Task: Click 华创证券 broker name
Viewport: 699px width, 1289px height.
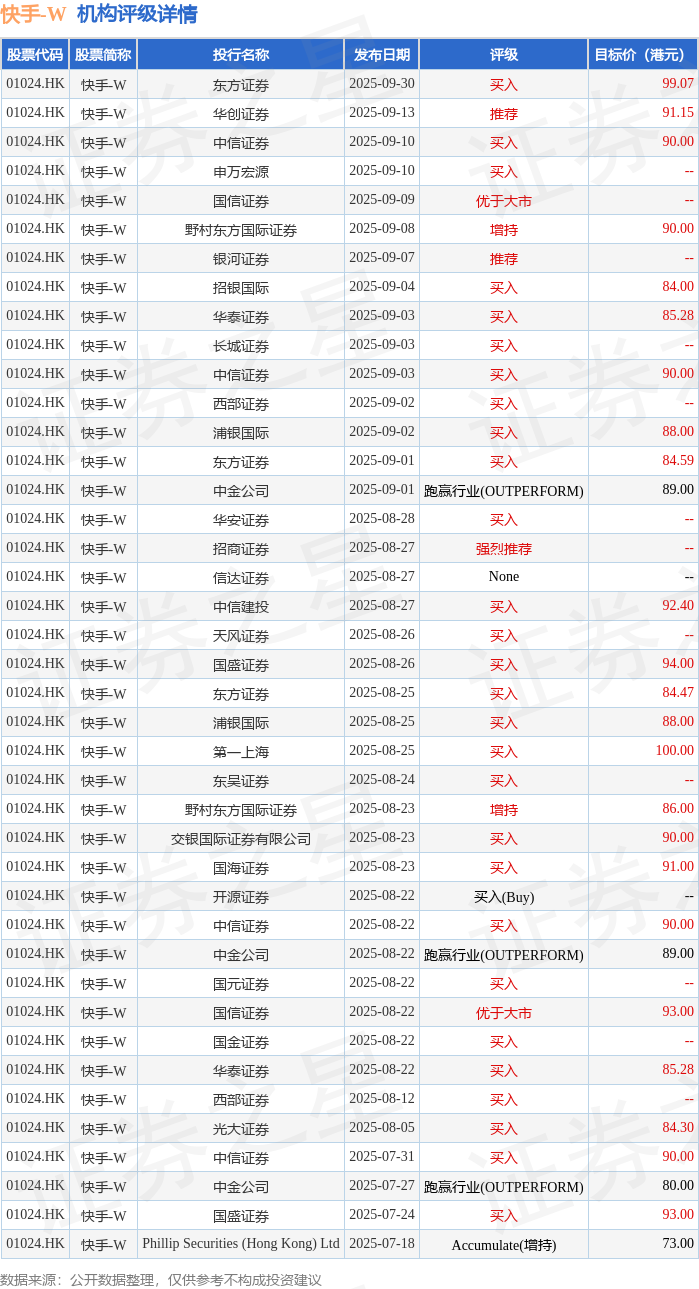Action: [x=241, y=113]
